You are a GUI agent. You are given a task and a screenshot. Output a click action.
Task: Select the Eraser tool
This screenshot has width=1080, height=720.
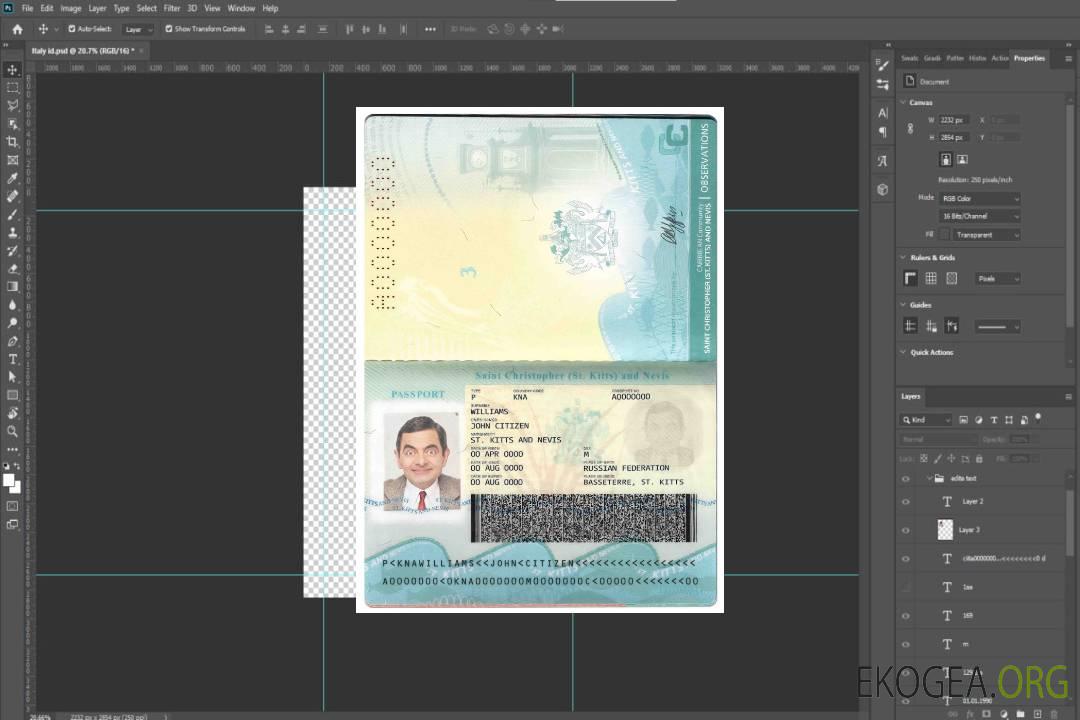(x=12, y=269)
